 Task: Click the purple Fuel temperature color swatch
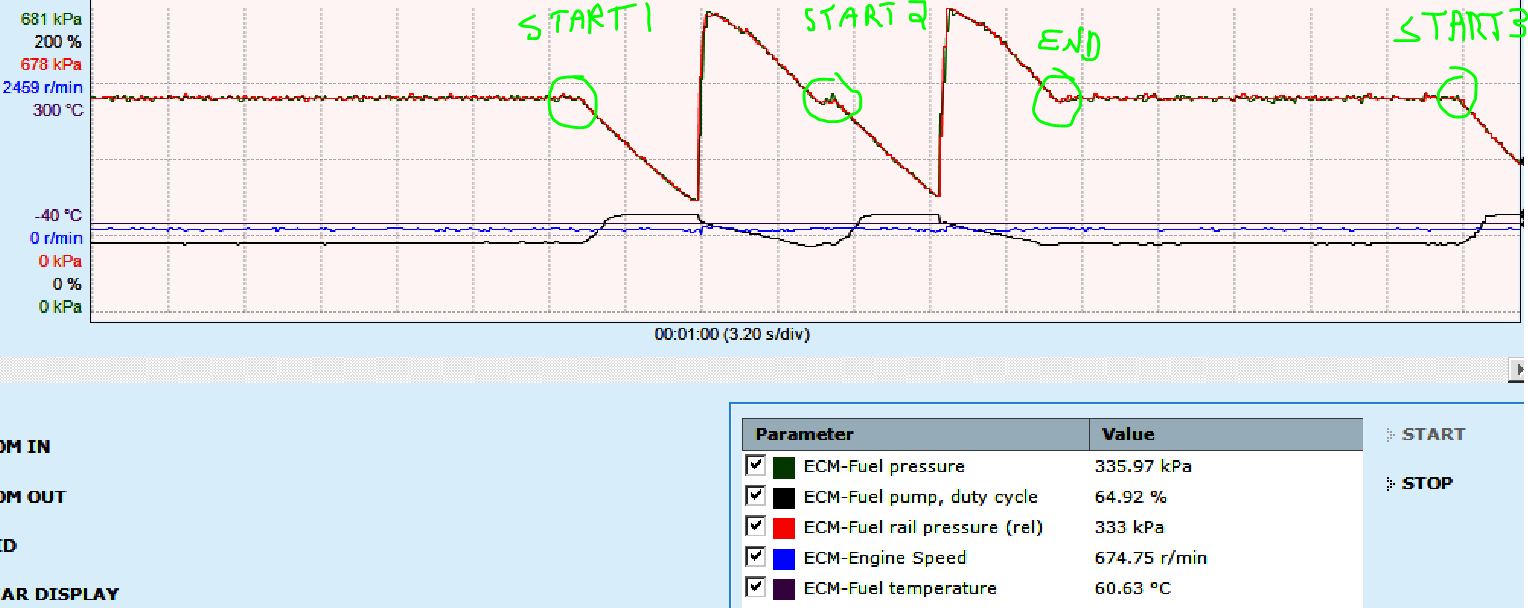(x=784, y=588)
